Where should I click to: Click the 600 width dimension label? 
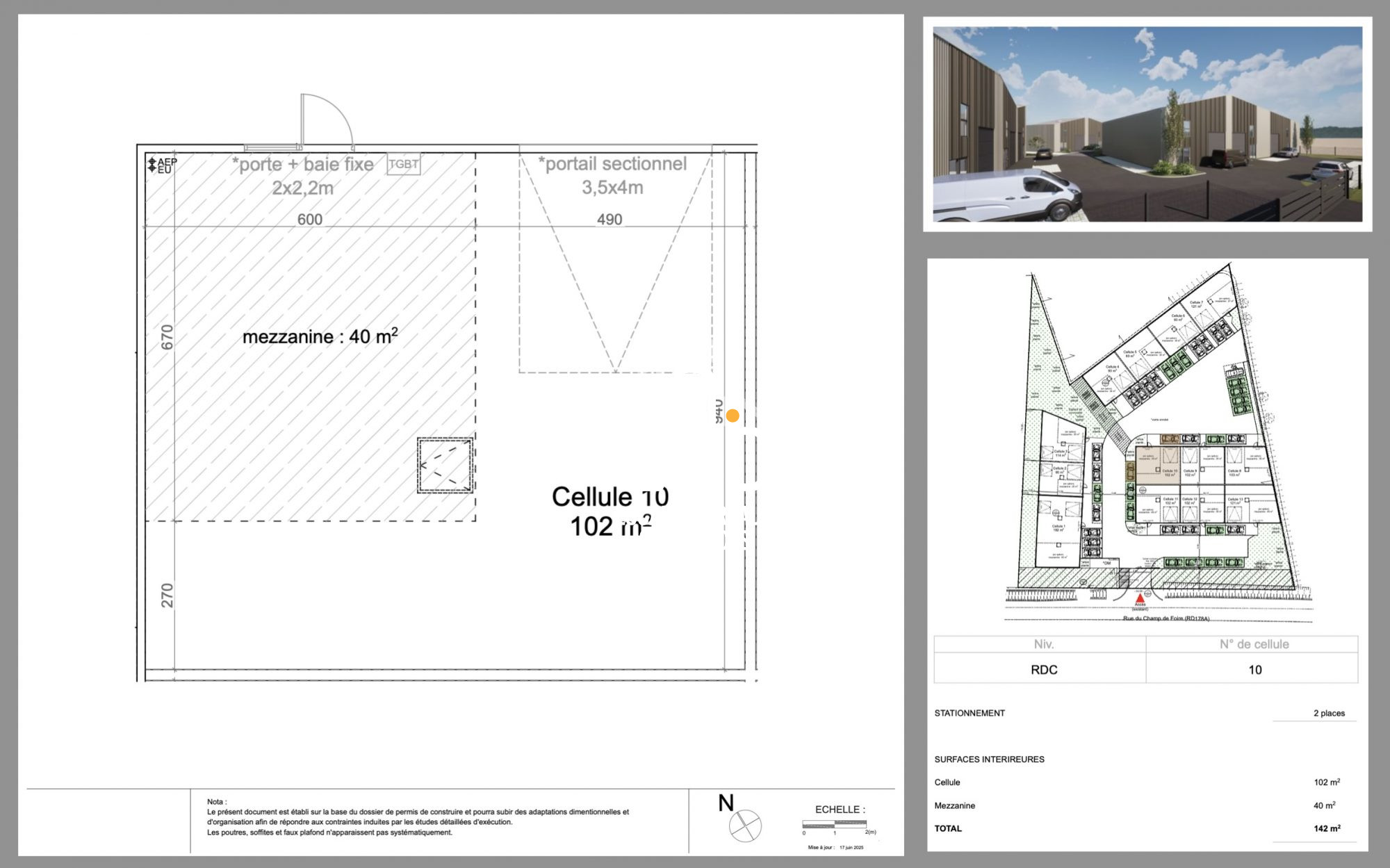click(x=309, y=220)
